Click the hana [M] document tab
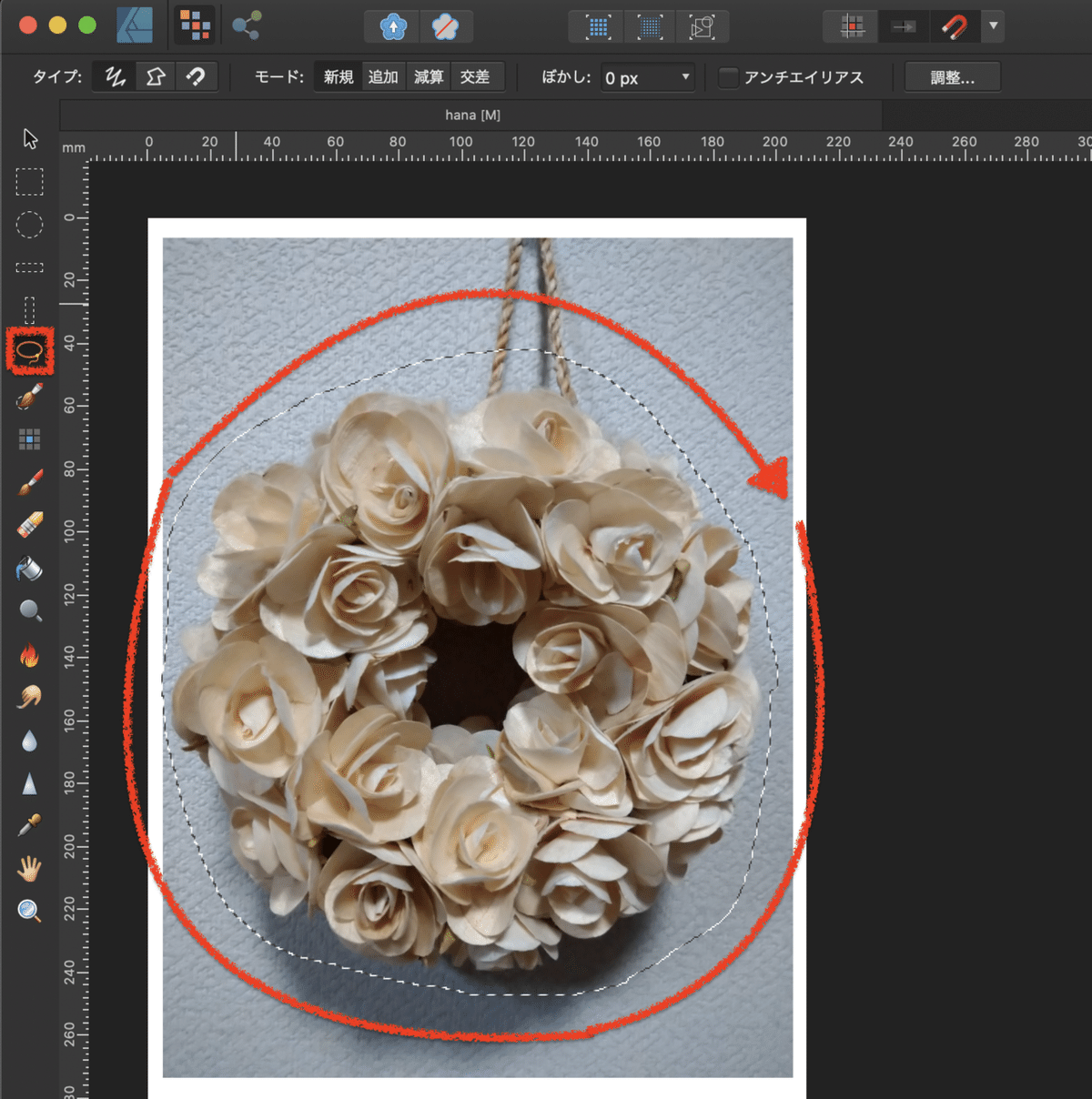 (x=472, y=115)
